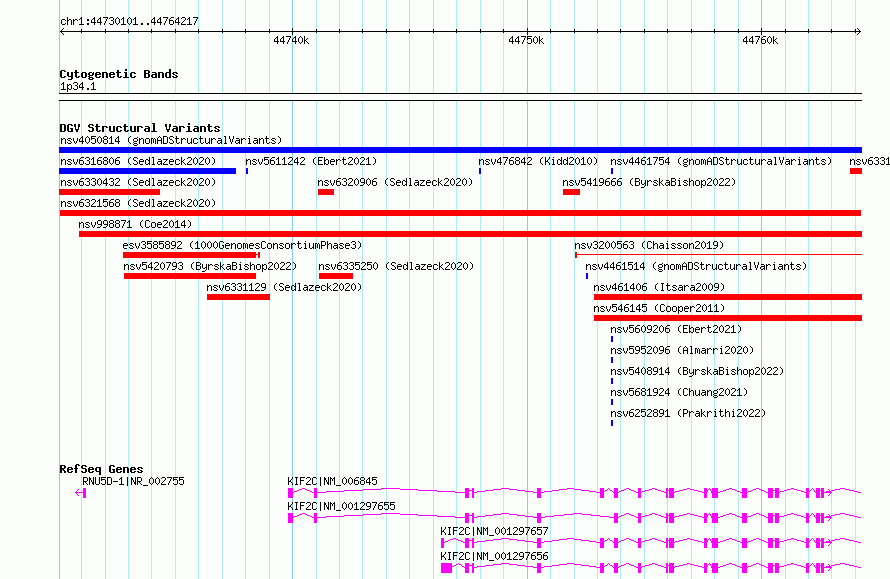Open the nsv546145 (Cooper2011) label
The image size is (890, 579).
[659, 308]
